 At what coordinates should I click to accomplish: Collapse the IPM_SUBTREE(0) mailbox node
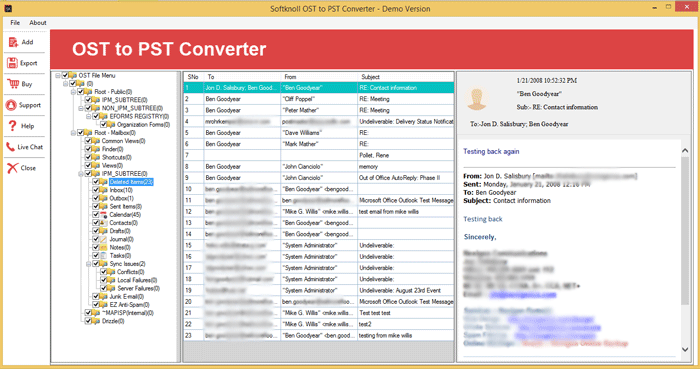(x=81, y=174)
